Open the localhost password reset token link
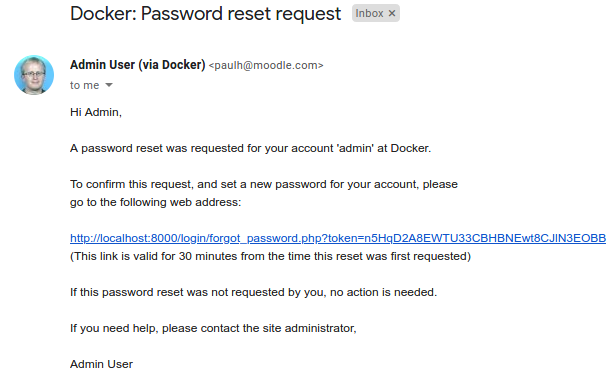The width and height of the screenshot is (615, 381). [x=338, y=238]
